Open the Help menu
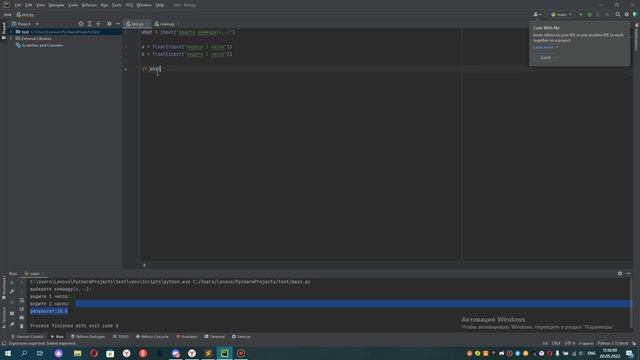The height and width of the screenshot is (360, 640). pyautogui.click(x=160, y=5)
